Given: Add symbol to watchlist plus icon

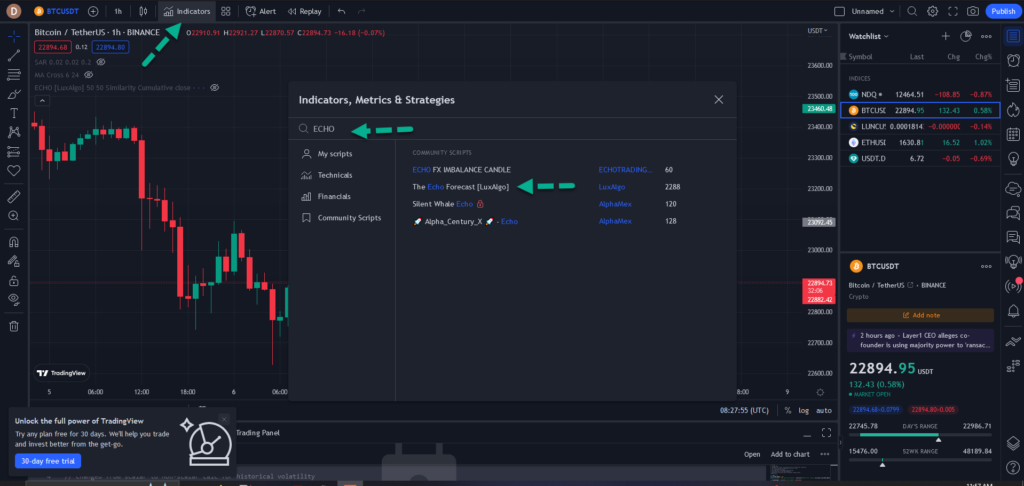Looking at the screenshot, I should (x=945, y=36).
